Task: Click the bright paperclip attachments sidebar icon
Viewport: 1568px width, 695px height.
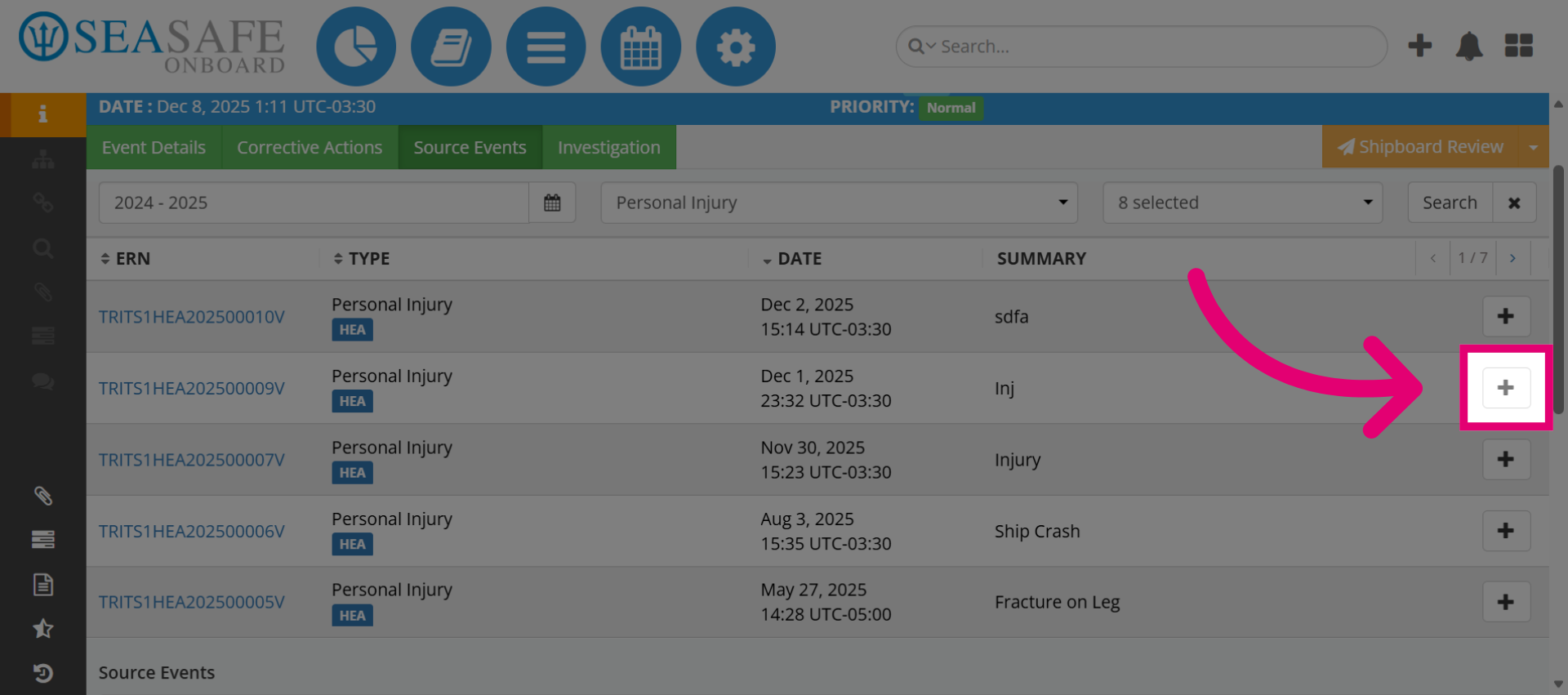Action: click(42, 496)
